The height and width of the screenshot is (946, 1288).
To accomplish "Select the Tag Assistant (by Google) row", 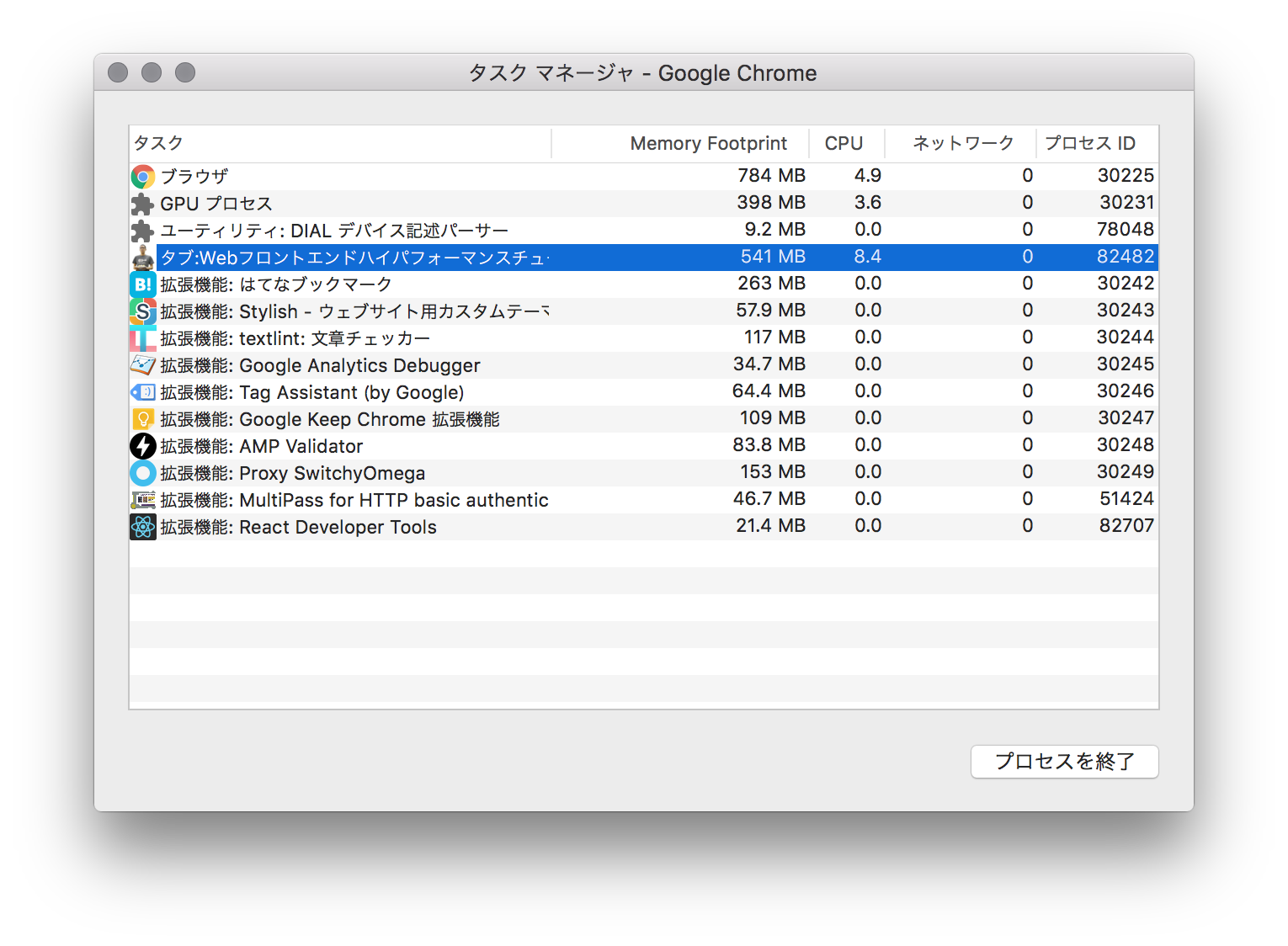I will (644, 392).
